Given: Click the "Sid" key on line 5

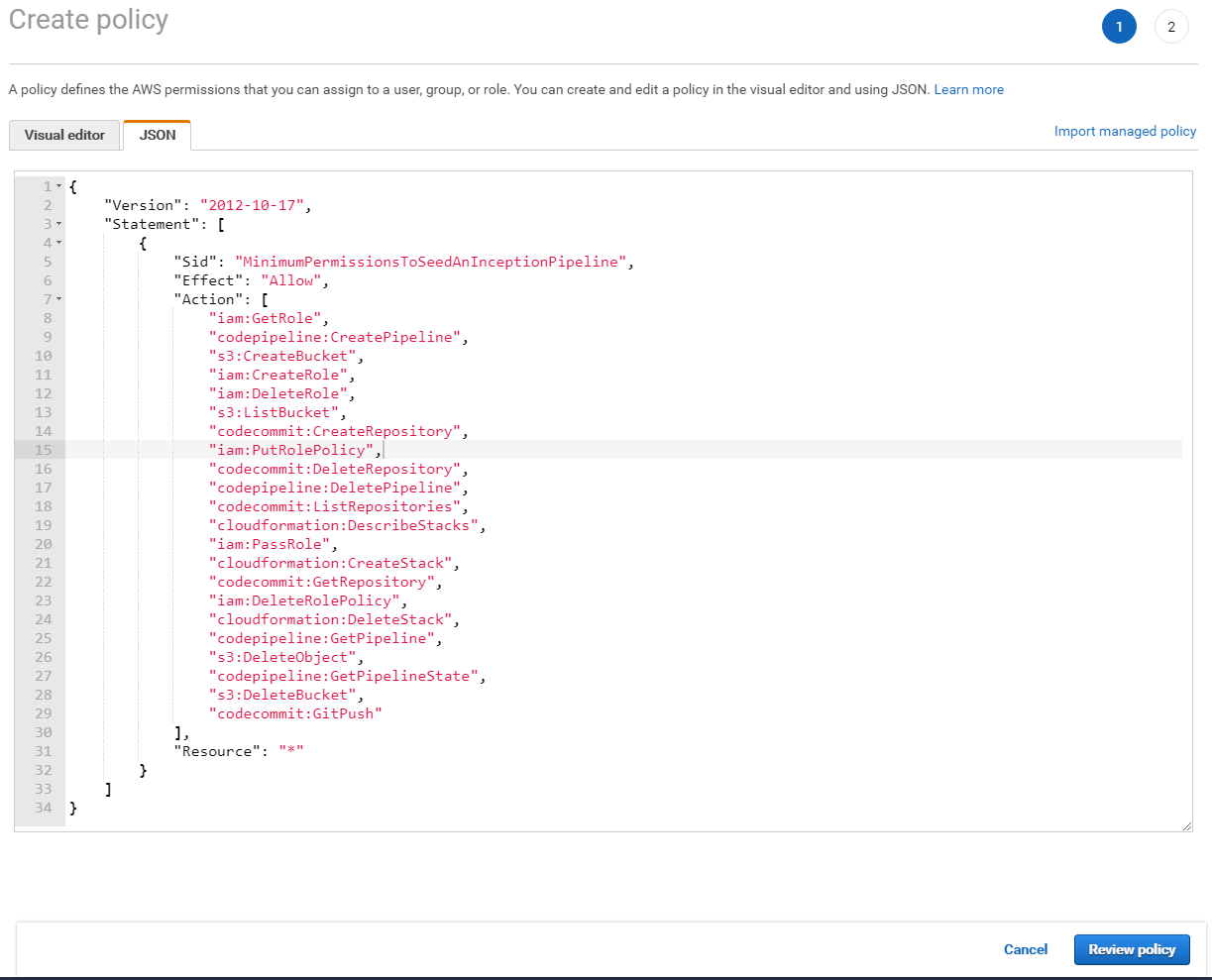Looking at the screenshot, I should [195, 262].
